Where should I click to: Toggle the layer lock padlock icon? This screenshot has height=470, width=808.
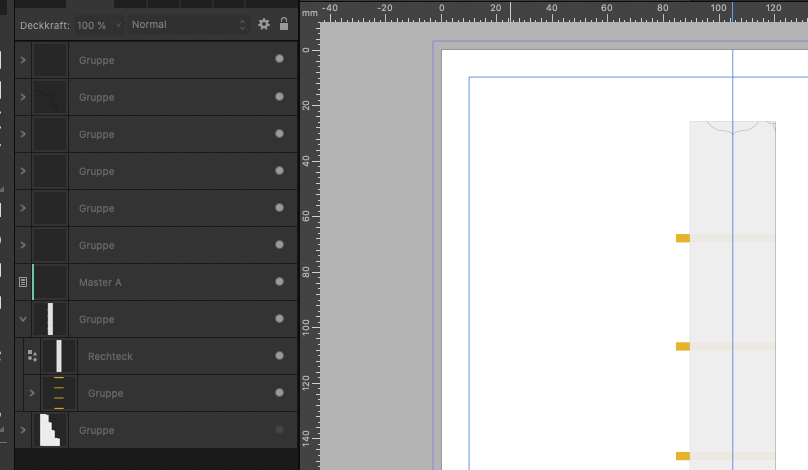click(x=284, y=24)
